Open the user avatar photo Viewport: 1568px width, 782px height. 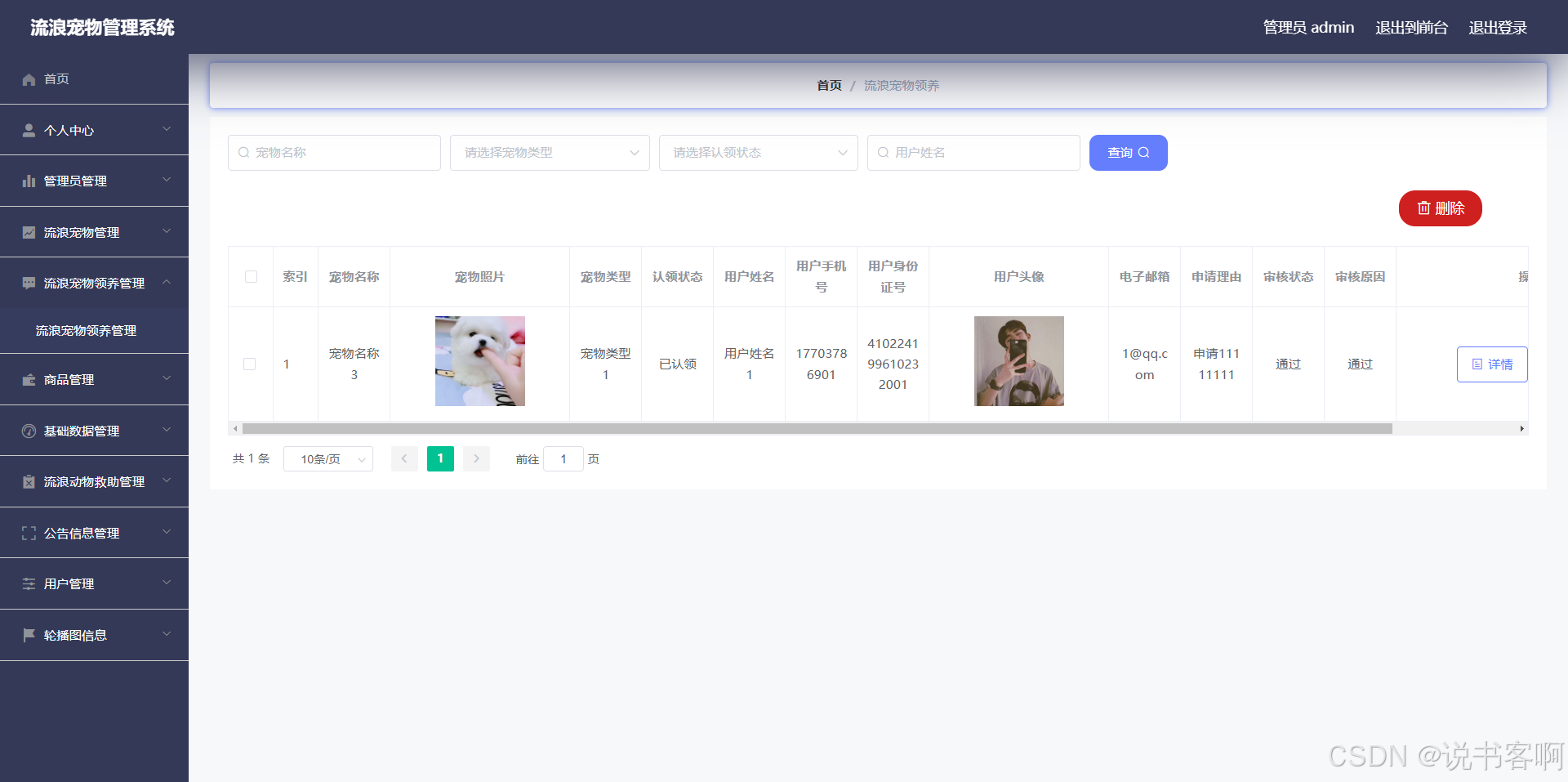pos(1019,361)
